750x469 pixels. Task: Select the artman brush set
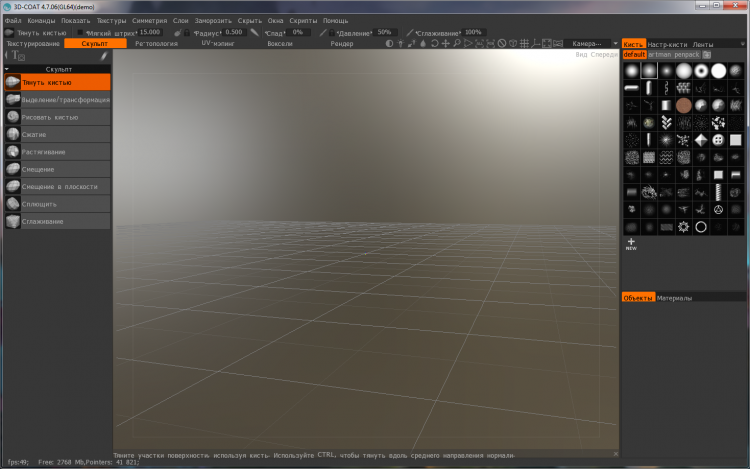pos(660,55)
